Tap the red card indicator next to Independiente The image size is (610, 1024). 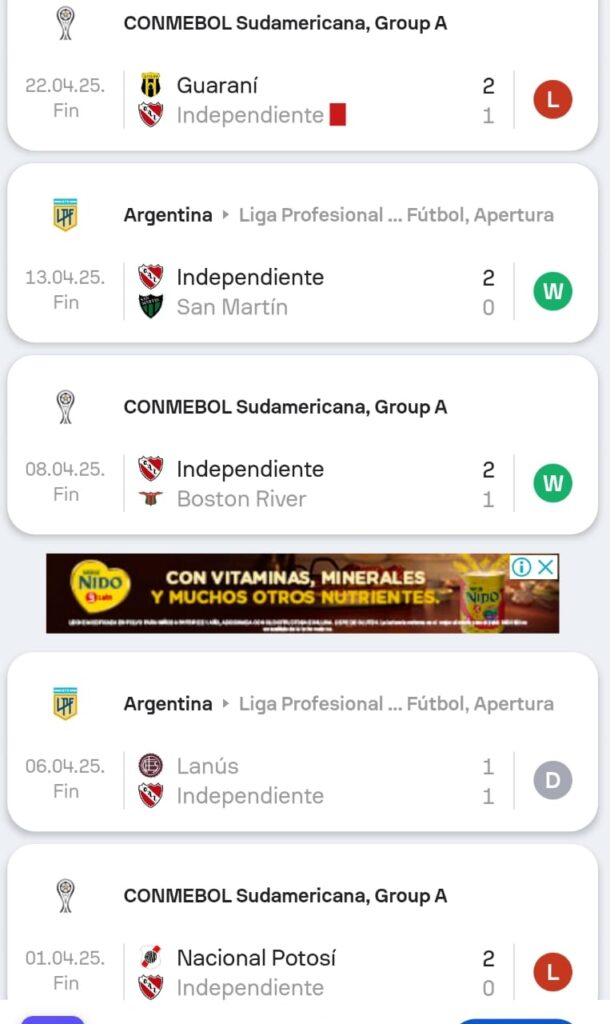tap(337, 115)
